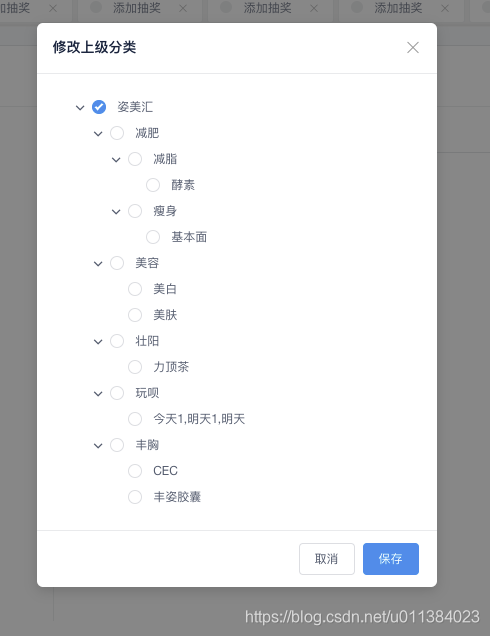Select the 酵素 radio button
Image resolution: width=490 pixels, height=636 pixels.
pyautogui.click(x=153, y=185)
